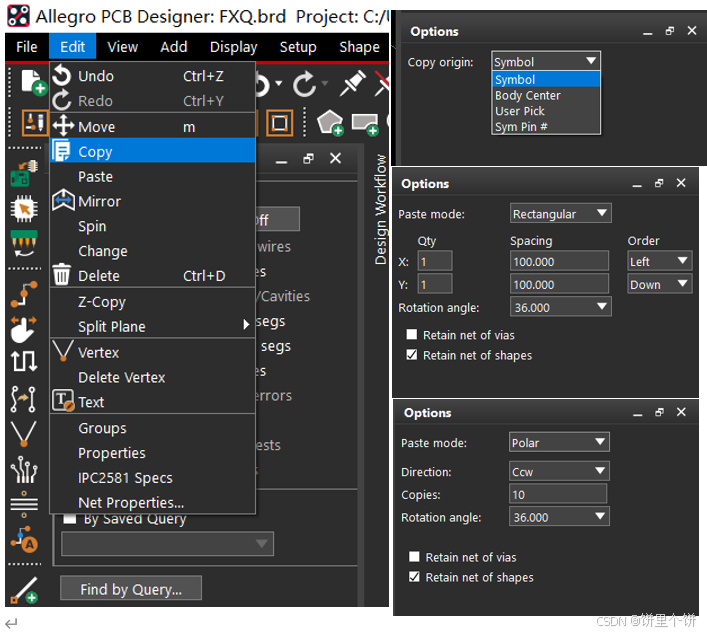Float the top Options panel with restore icon
The height and width of the screenshot is (634, 707).
[x=670, y=31]
